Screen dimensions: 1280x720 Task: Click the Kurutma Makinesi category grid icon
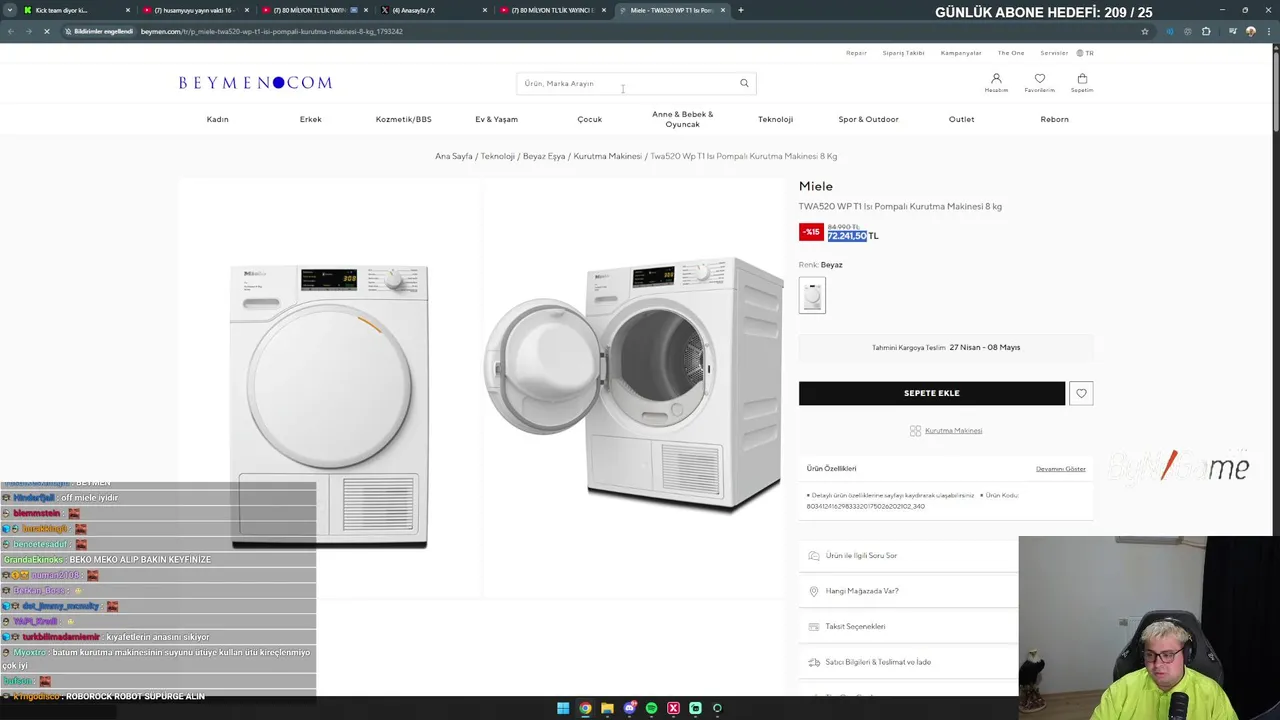[915, 431]
